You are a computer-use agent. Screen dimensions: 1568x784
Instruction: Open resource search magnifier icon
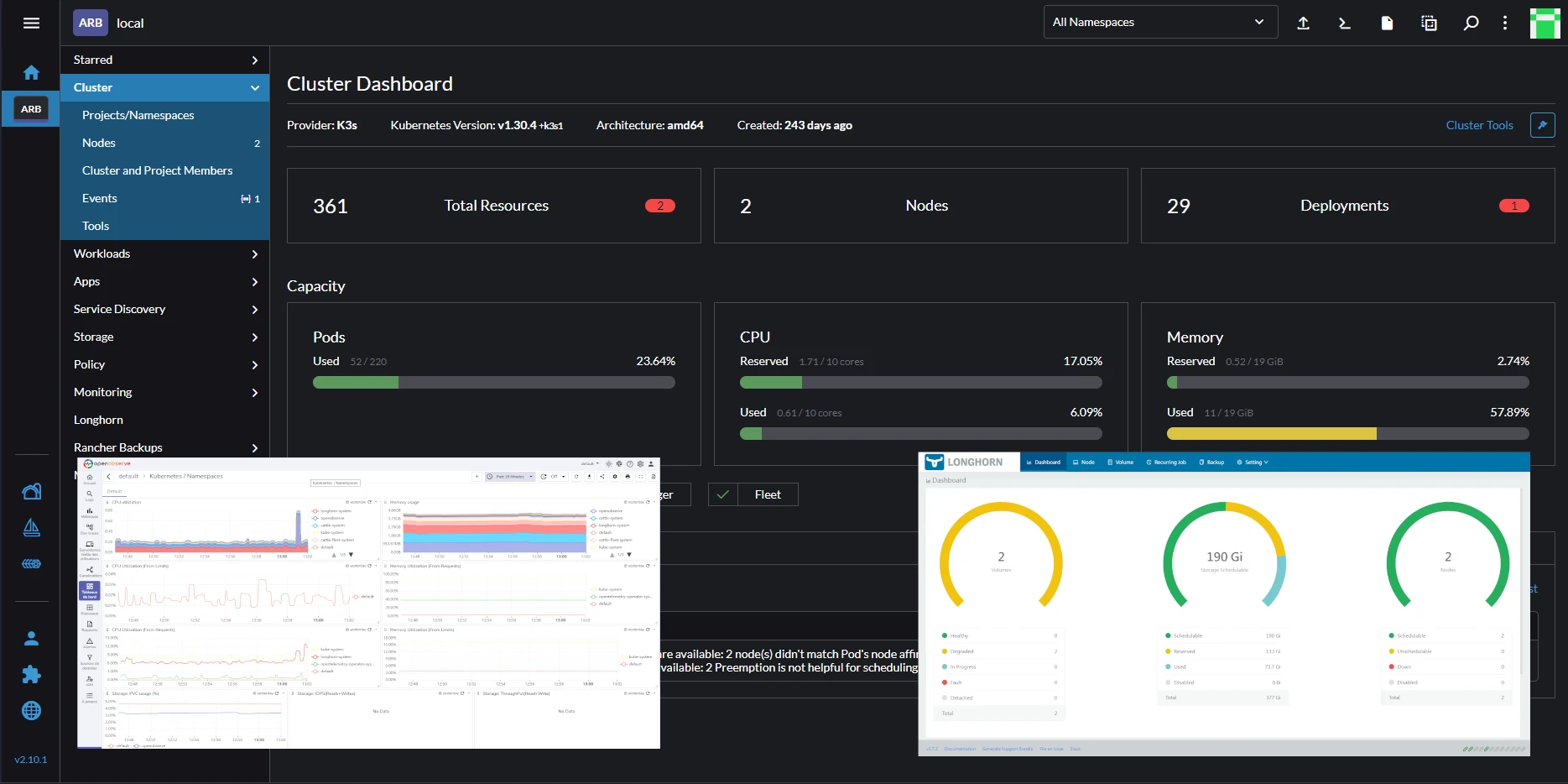[x=1471, y=23]
